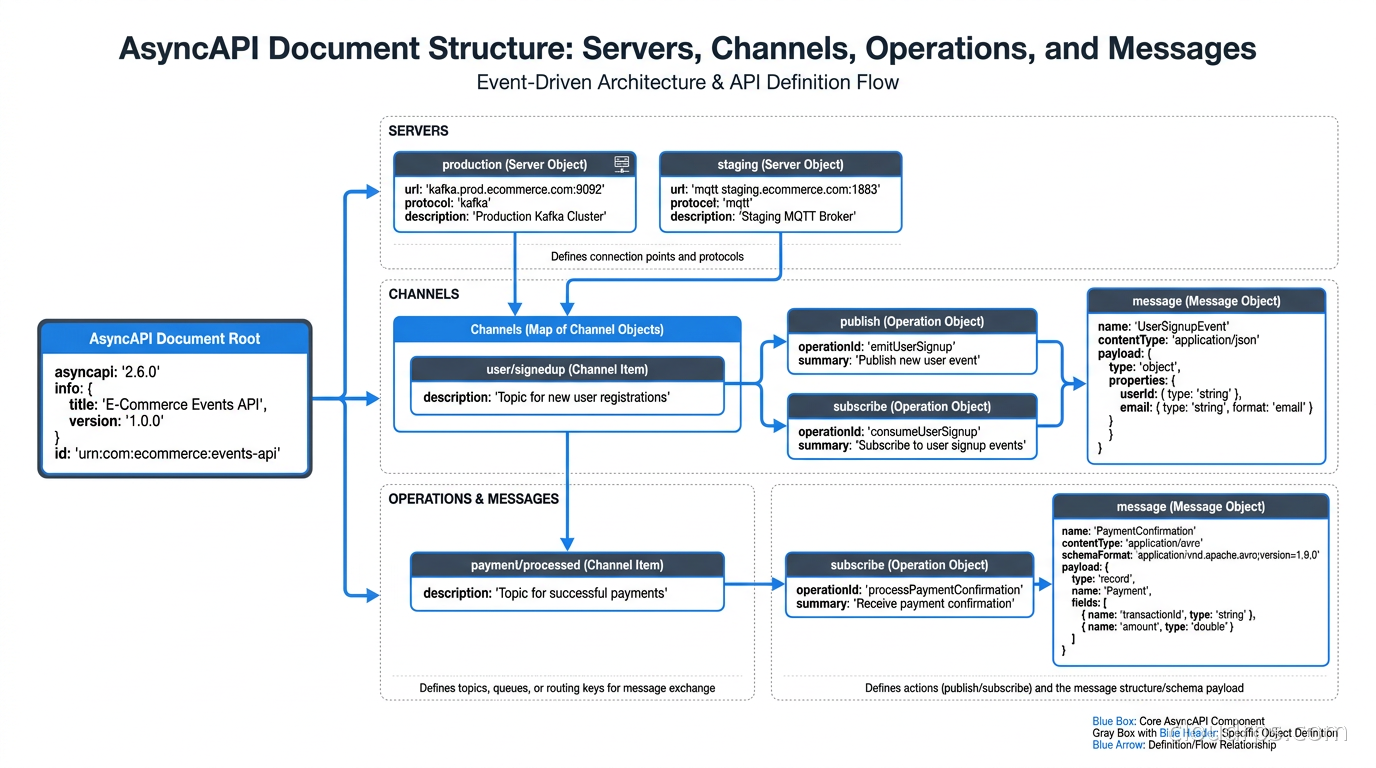Click operationId 'consumeUserSignup'
1376x768 pixels.
(889, 431)
